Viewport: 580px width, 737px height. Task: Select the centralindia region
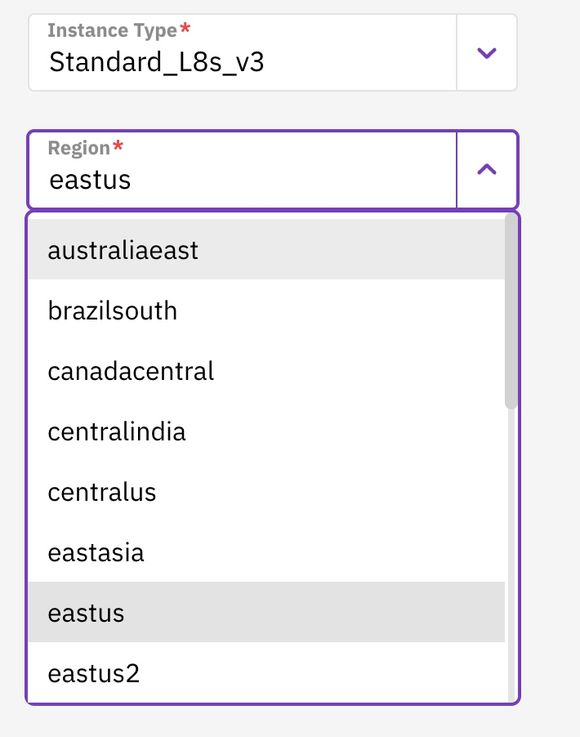coord(266,431)
